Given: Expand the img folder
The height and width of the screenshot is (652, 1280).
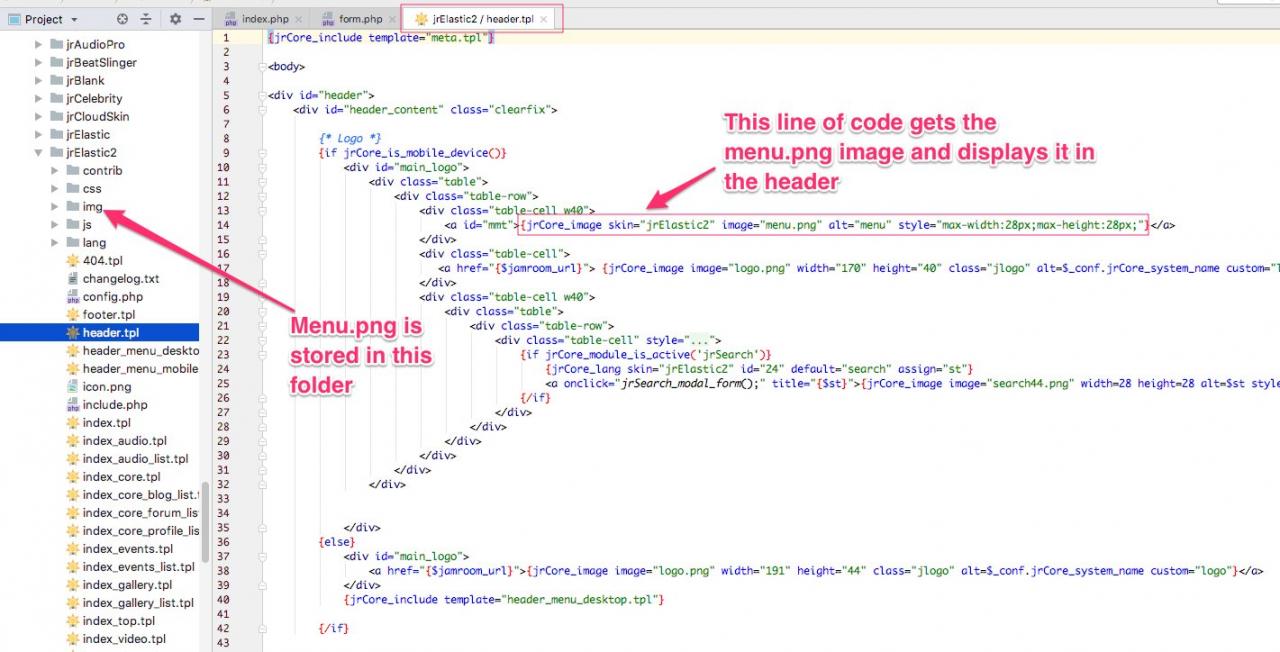Looking at the screenshot, I should (56, 207).
